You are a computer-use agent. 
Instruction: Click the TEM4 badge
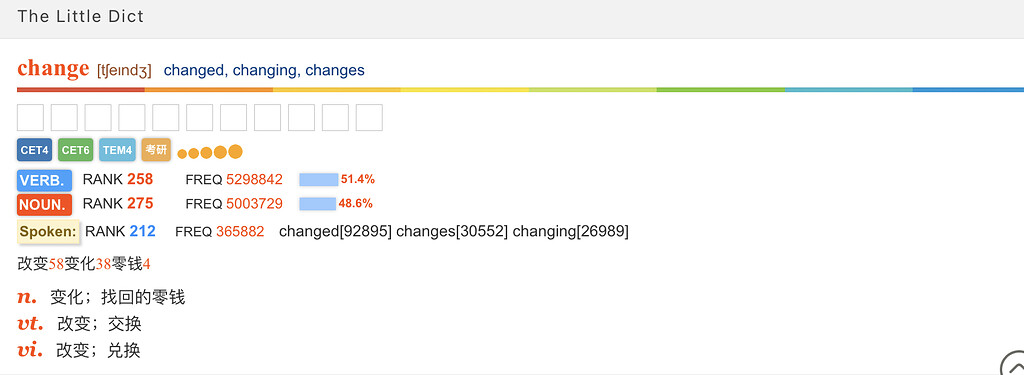pyautogui.click(x=118, y=150)
